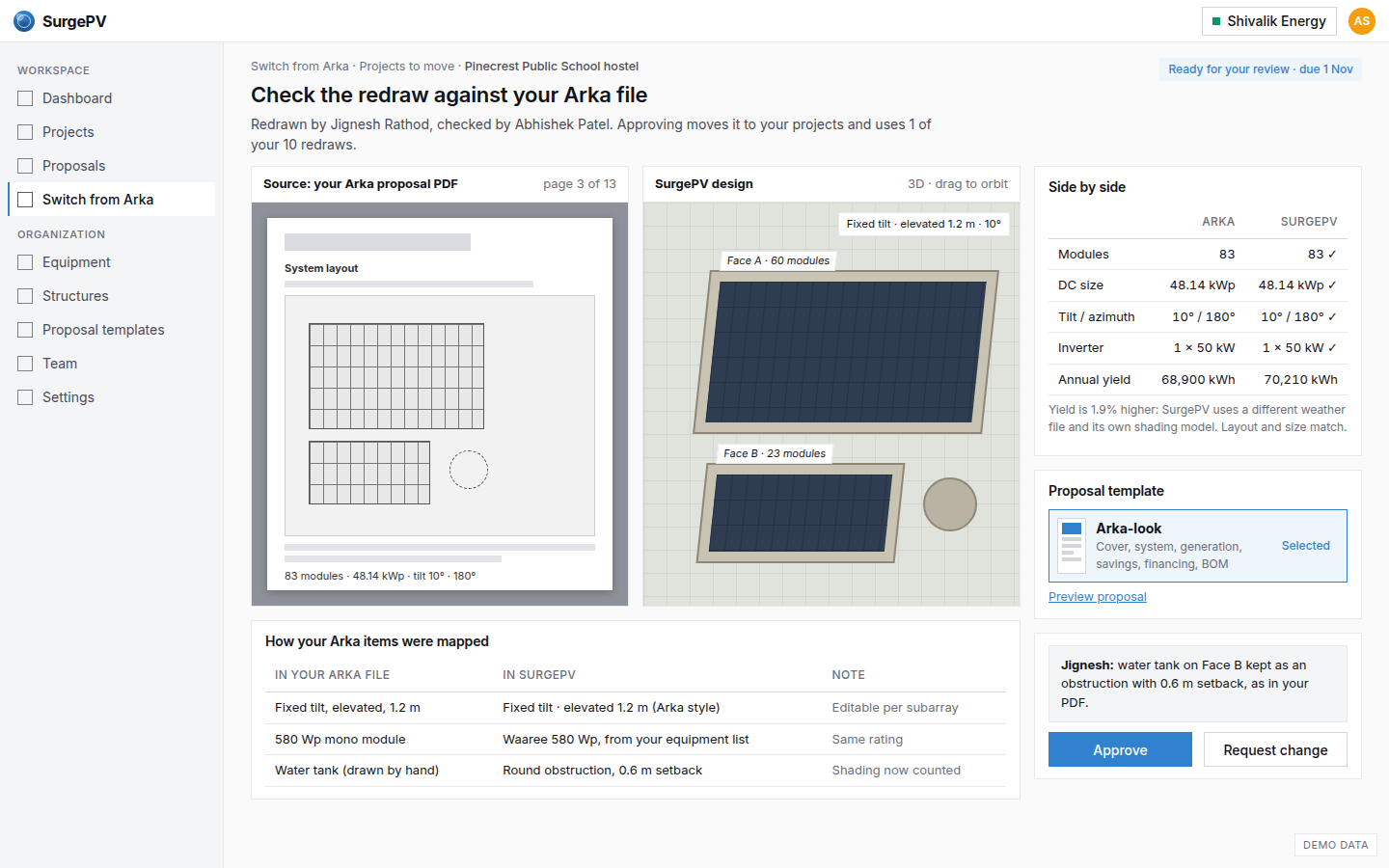Click the Team sidebar icon
1389x868 pixels.
click(x=25, y=364)
